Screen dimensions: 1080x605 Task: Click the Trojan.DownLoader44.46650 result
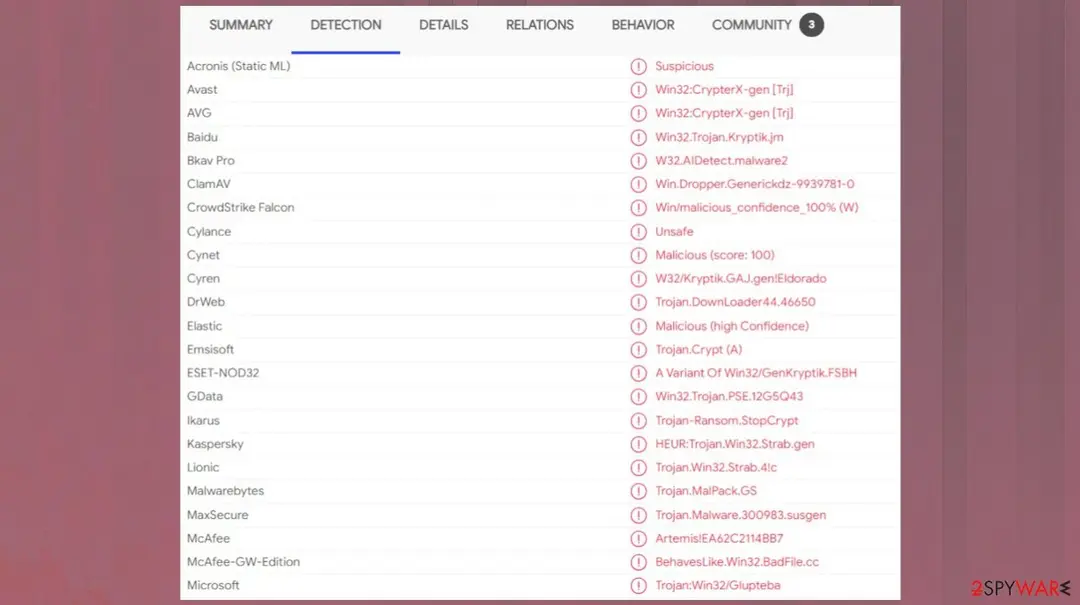735,302
